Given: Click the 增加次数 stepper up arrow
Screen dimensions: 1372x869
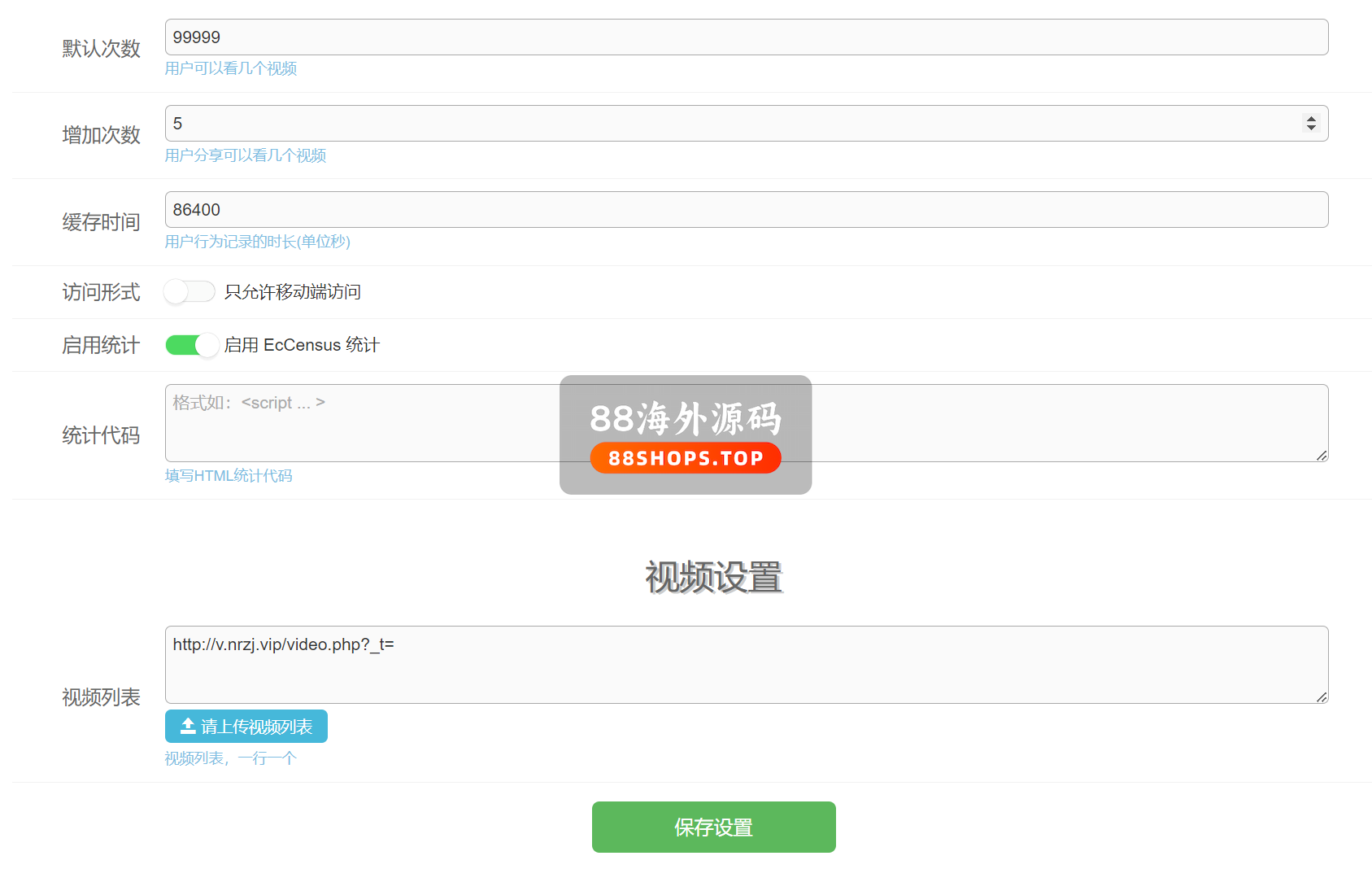Looking at the screenshot, I should (x=1310, y=118).
